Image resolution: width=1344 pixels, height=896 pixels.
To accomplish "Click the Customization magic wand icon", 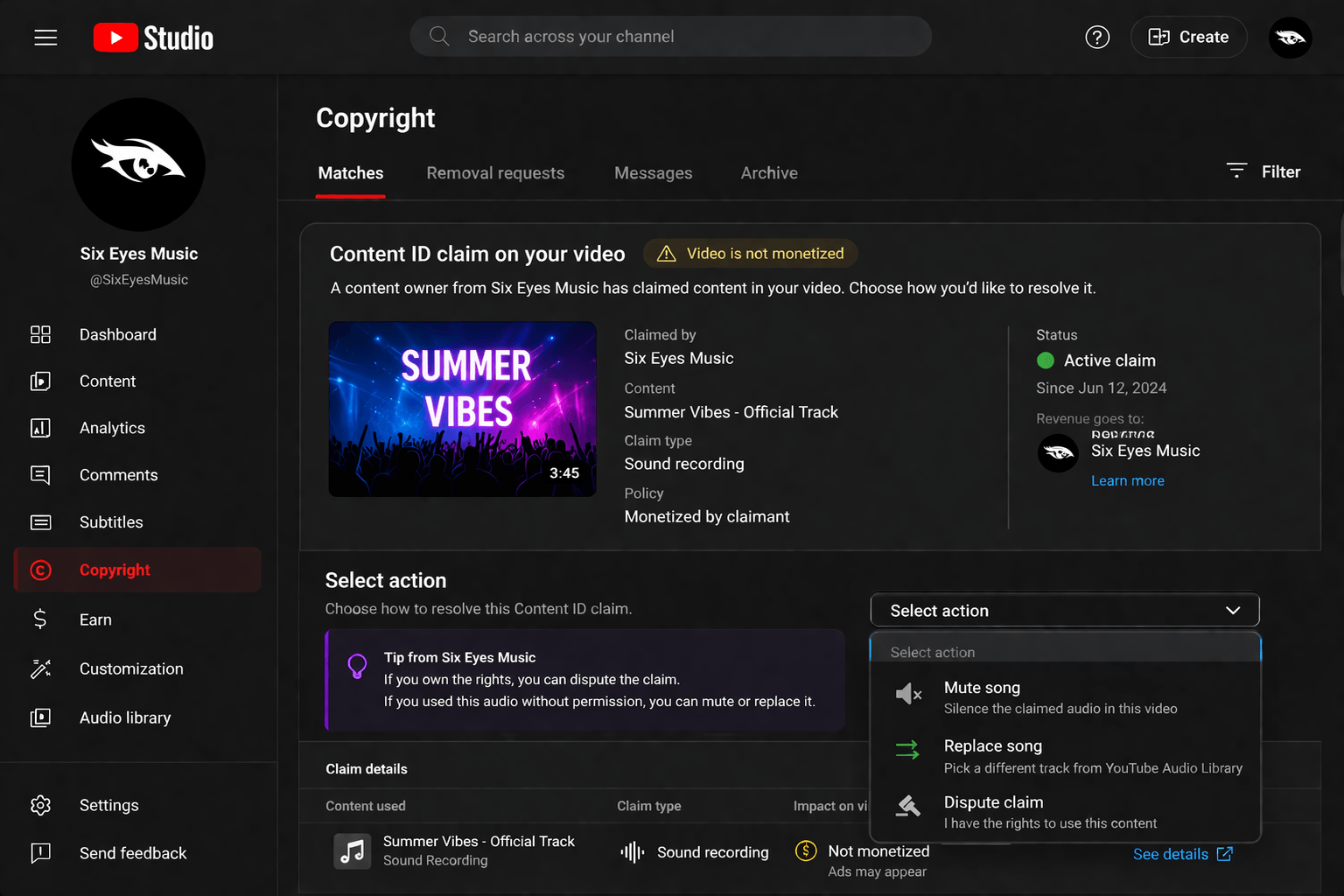I will click(40, 668).
